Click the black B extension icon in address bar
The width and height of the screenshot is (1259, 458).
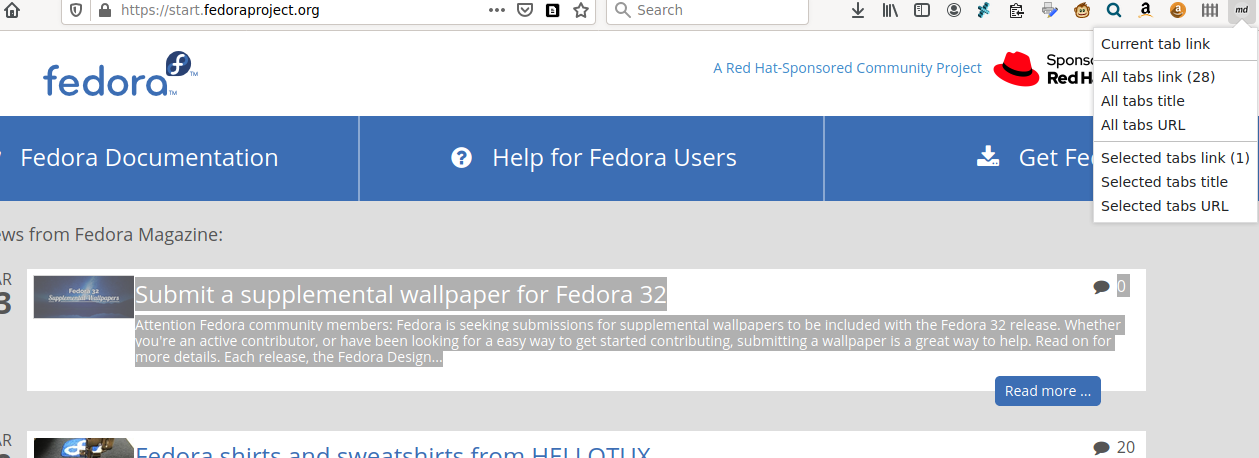tap(552, 10)
